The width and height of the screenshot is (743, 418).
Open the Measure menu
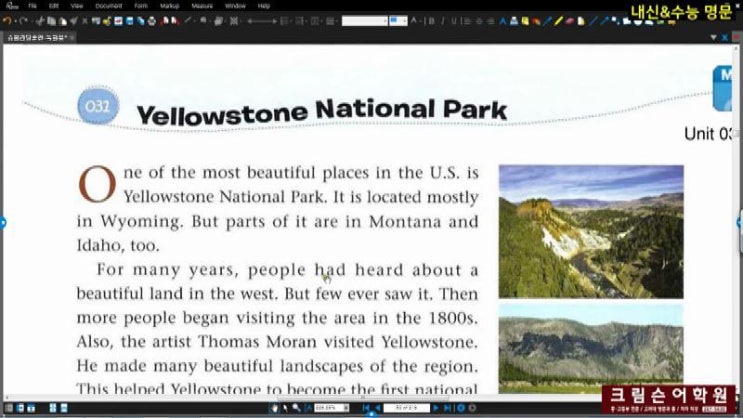coord(202,6)
